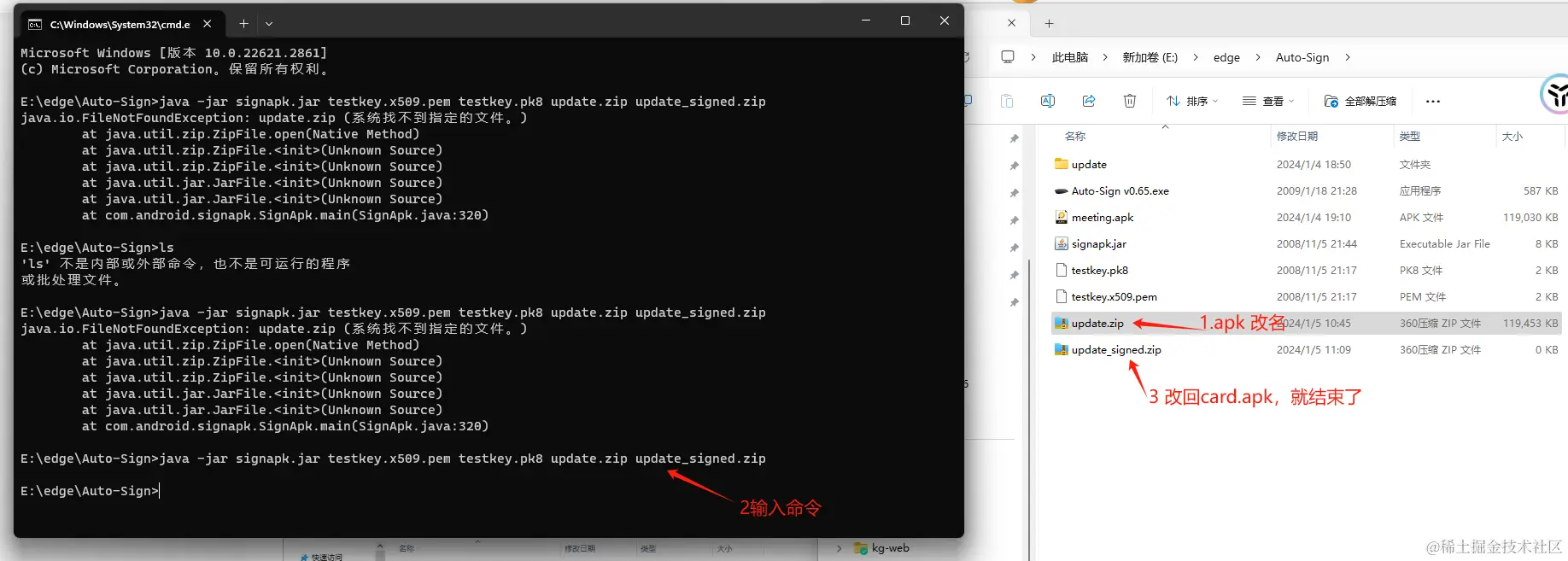Click the Share toolbar icon

tap(1089, 101)
